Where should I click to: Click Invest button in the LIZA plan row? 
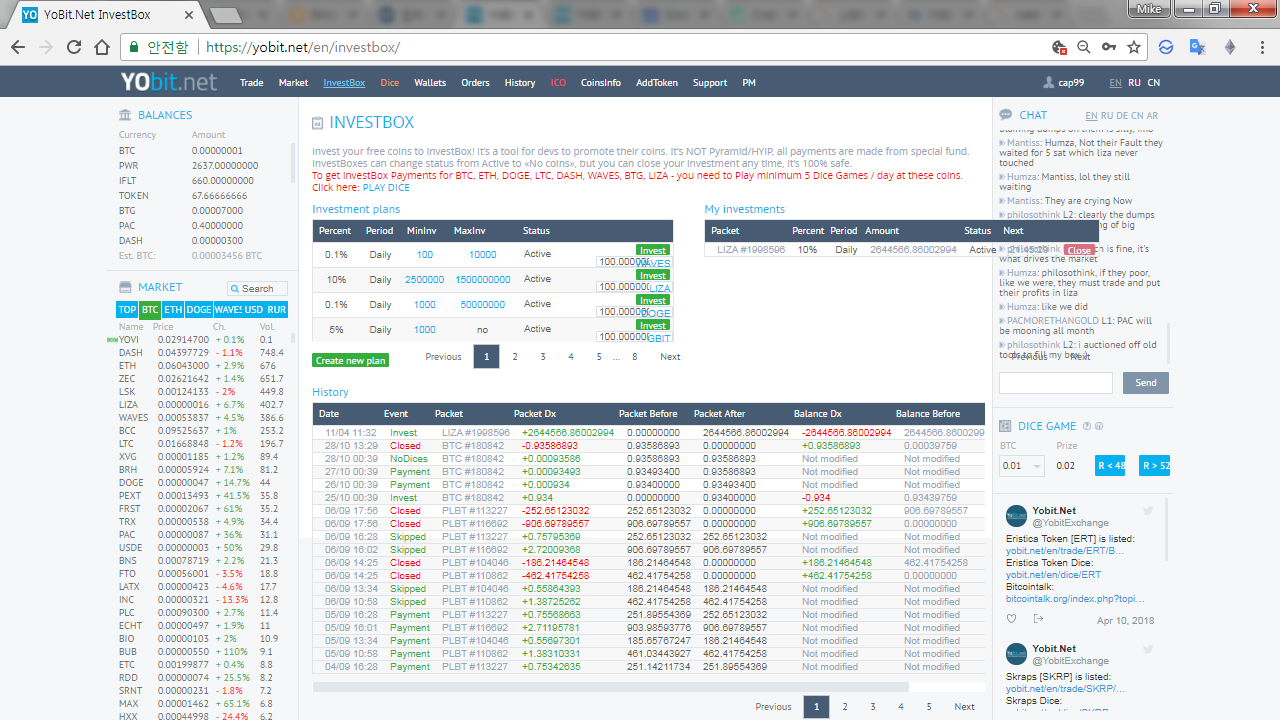tap(654, 275)
